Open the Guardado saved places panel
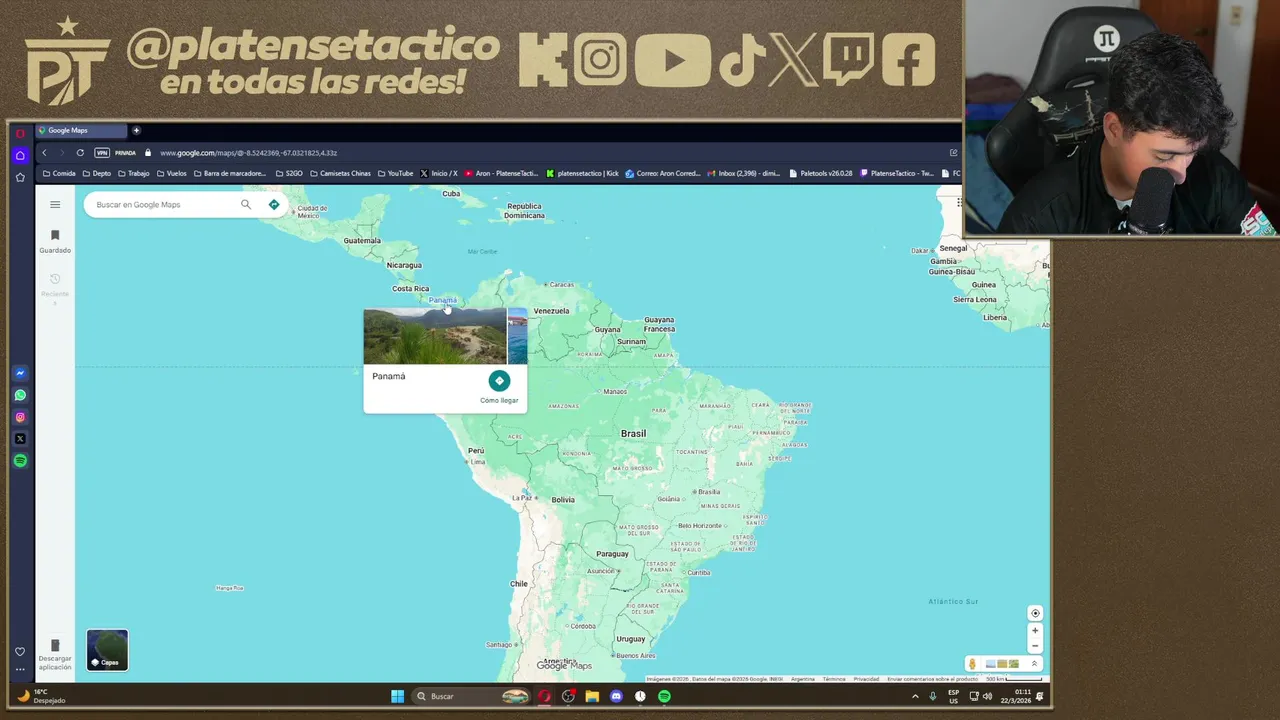Image resolution: width=1280 pixels, height=720 pixels. [55, 241]
